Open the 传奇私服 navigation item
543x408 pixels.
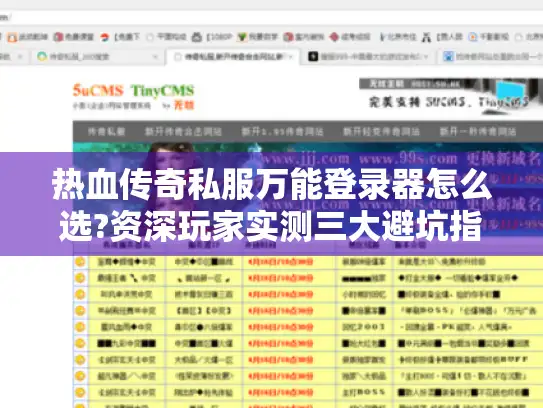pos(106,132)
